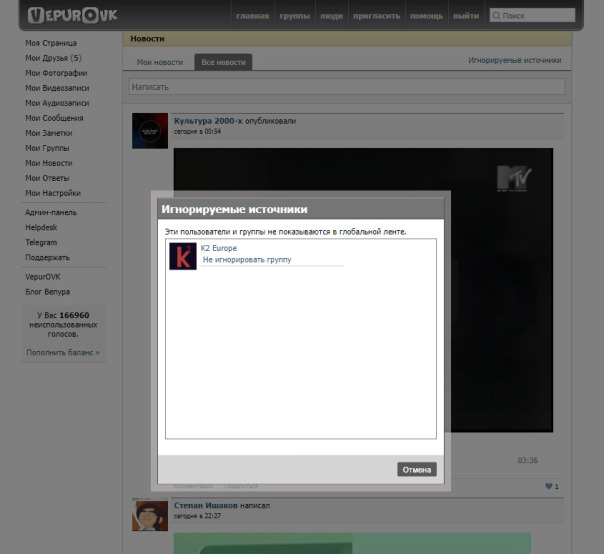The height and width of the screenshot is (554, 604).
Task: Click Пополнить баланс link
Action: click(63, 352)
